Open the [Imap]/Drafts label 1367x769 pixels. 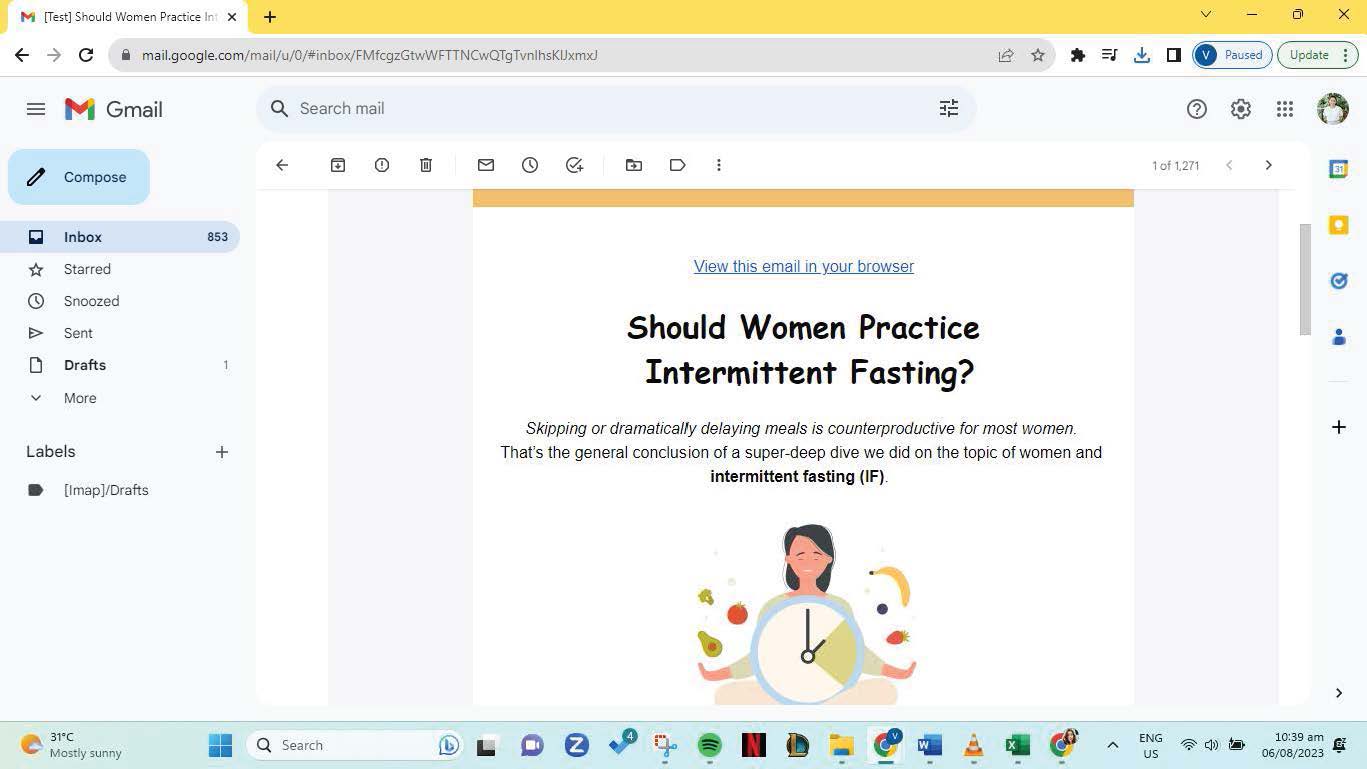[120, 490]
